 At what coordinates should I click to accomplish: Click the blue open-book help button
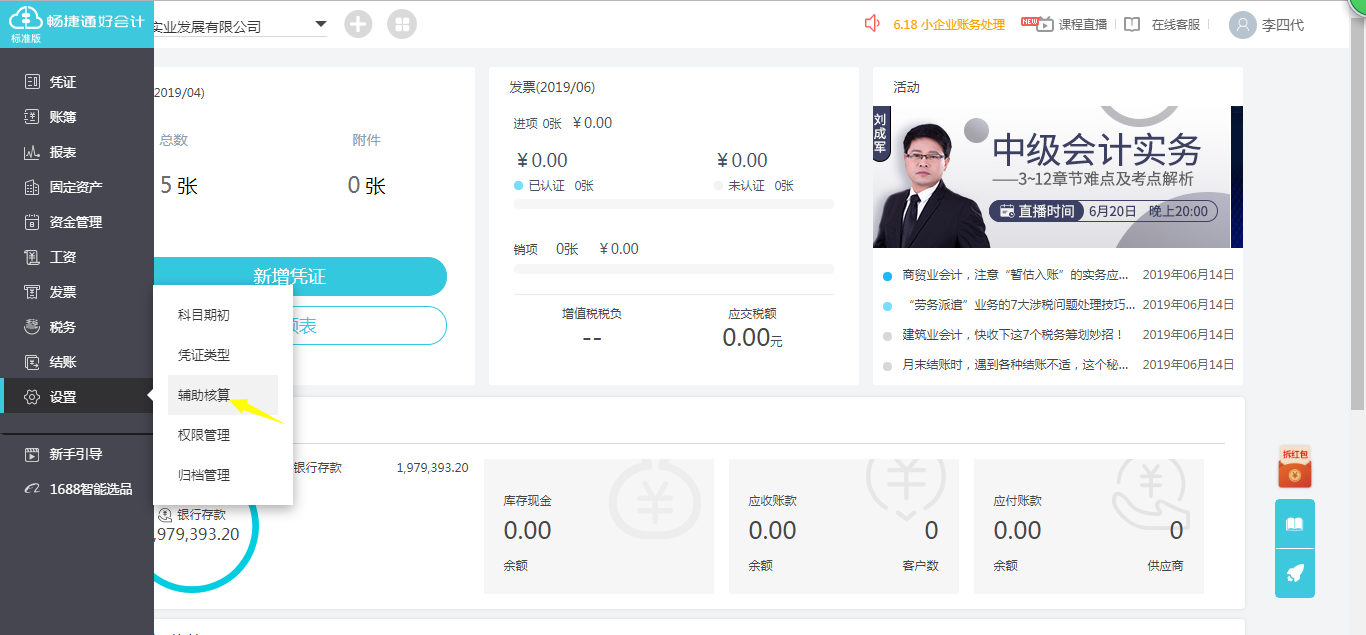(1295, 524)
